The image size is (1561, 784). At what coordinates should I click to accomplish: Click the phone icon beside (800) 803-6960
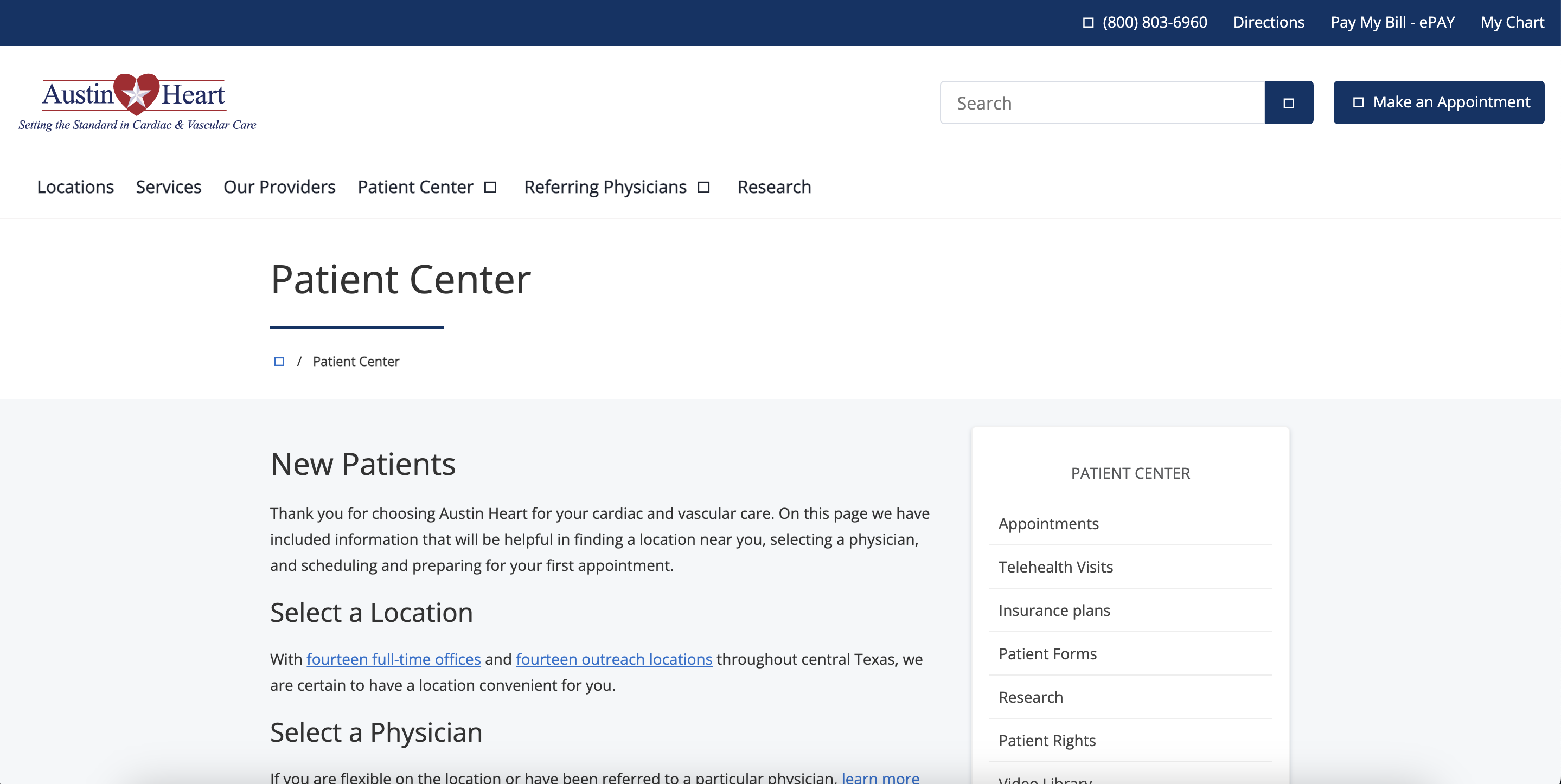1089,22
